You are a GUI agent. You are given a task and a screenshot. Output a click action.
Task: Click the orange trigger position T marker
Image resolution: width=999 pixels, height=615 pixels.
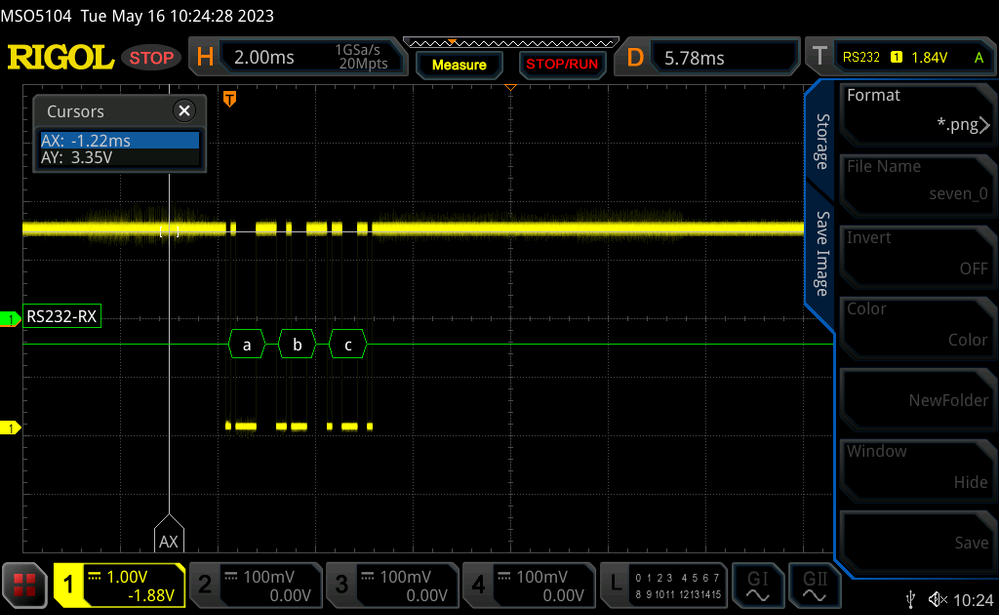[x=230, y=98]
